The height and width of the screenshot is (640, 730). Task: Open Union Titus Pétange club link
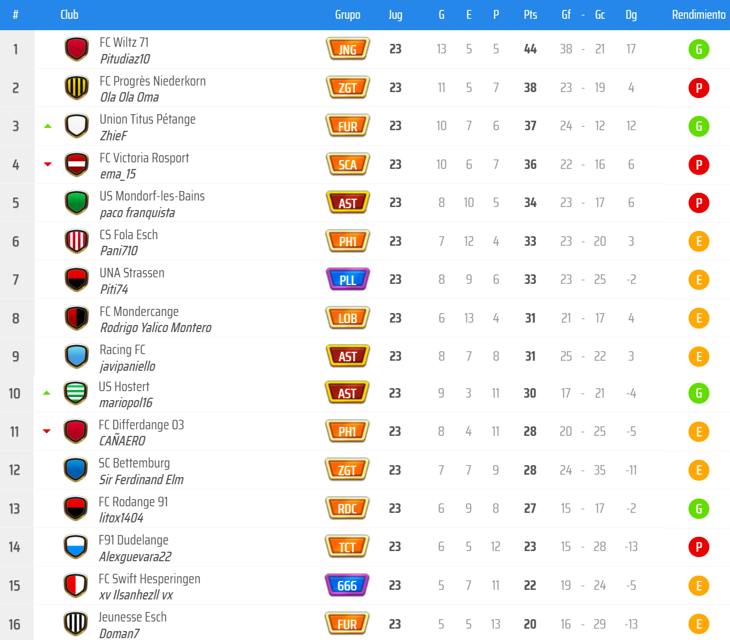[147, 119]
